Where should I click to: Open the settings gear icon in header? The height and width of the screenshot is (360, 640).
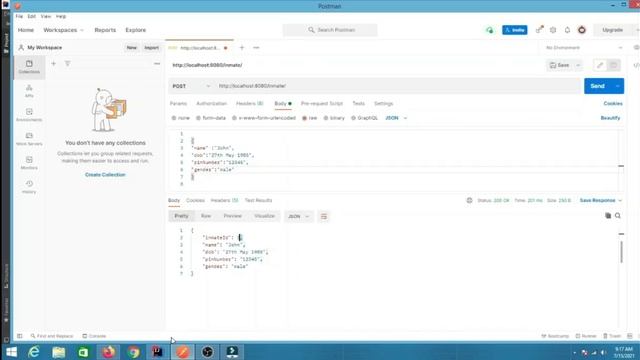pyautogui.click(x=553, y=30)
